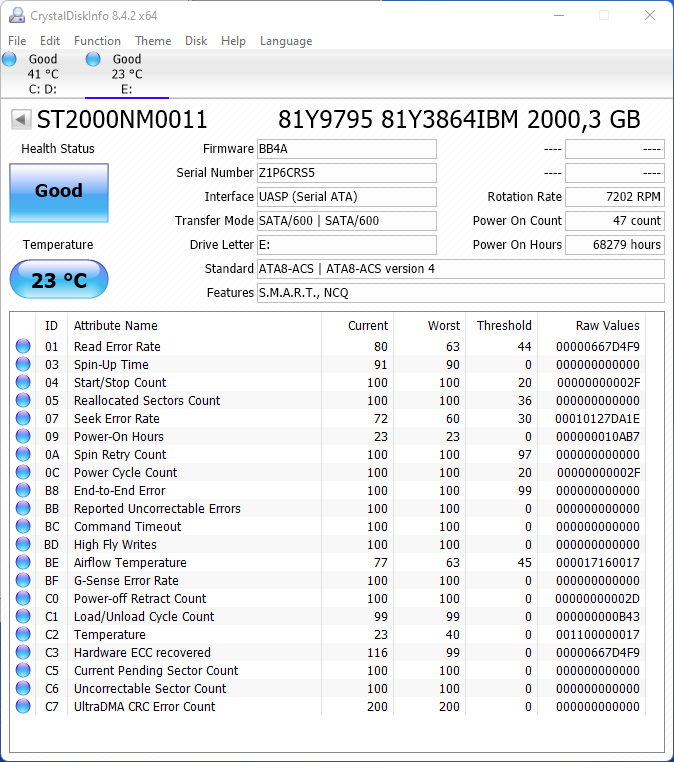Viewport: 674px width, 762px height.
Task: Click the Current column header
Action: (x=368, y=326)
